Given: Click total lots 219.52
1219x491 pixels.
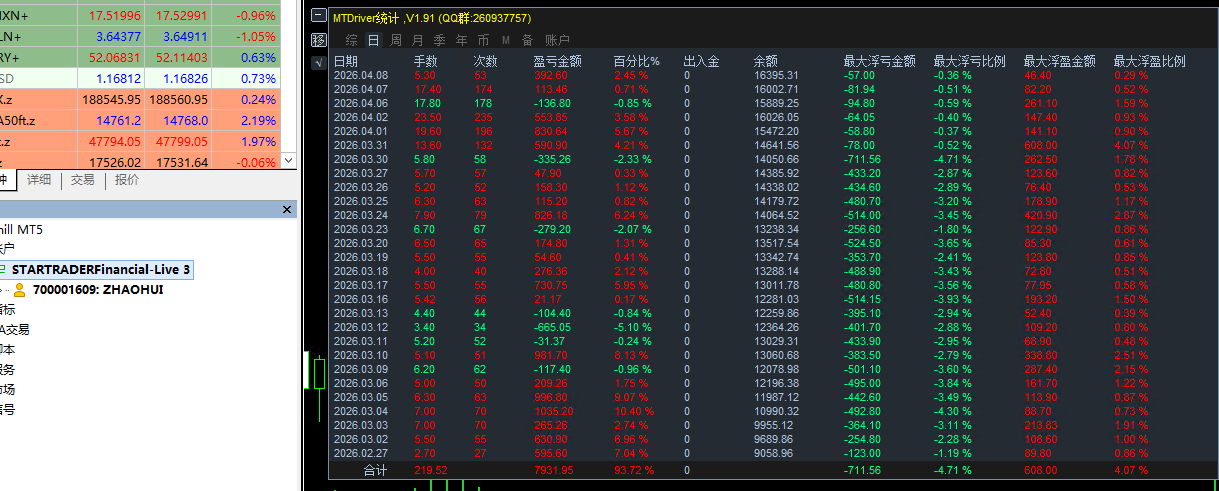Looking at the screenshot, I should pyautogui.click(x=431, y=471).
